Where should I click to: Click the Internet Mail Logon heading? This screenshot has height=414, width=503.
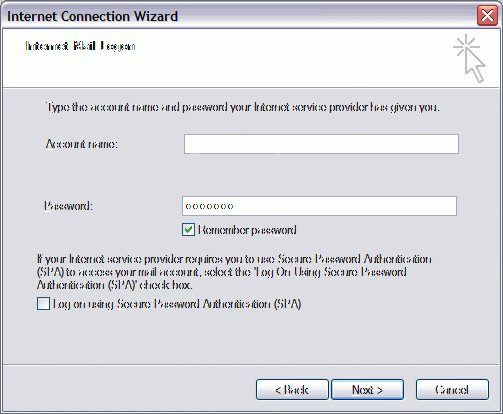coord(80,46)
